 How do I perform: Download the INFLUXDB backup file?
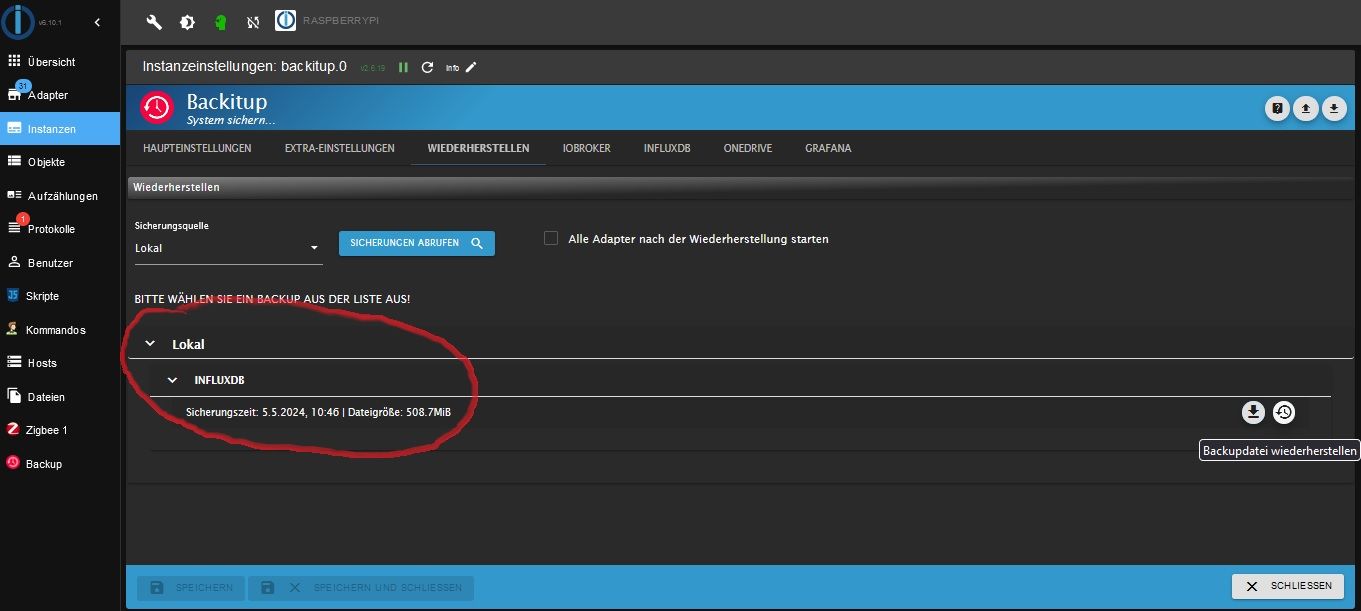pyautogui.click(x=1253, y=412)
